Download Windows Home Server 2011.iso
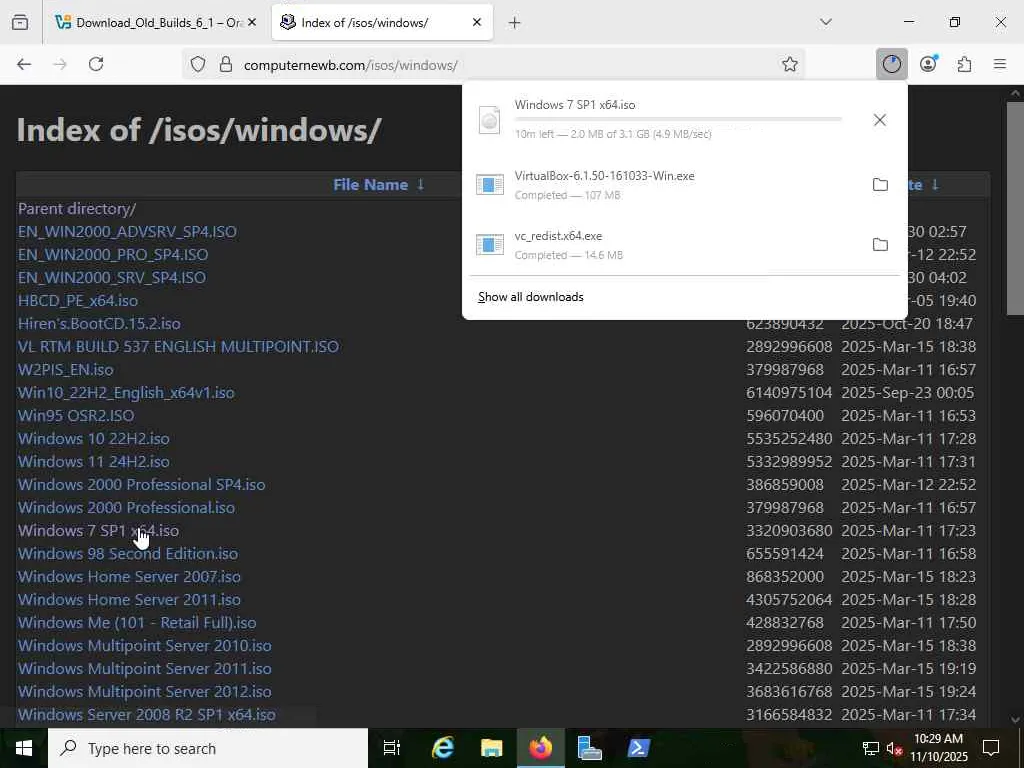This screenshot has height=768, width=1024. 129,600
